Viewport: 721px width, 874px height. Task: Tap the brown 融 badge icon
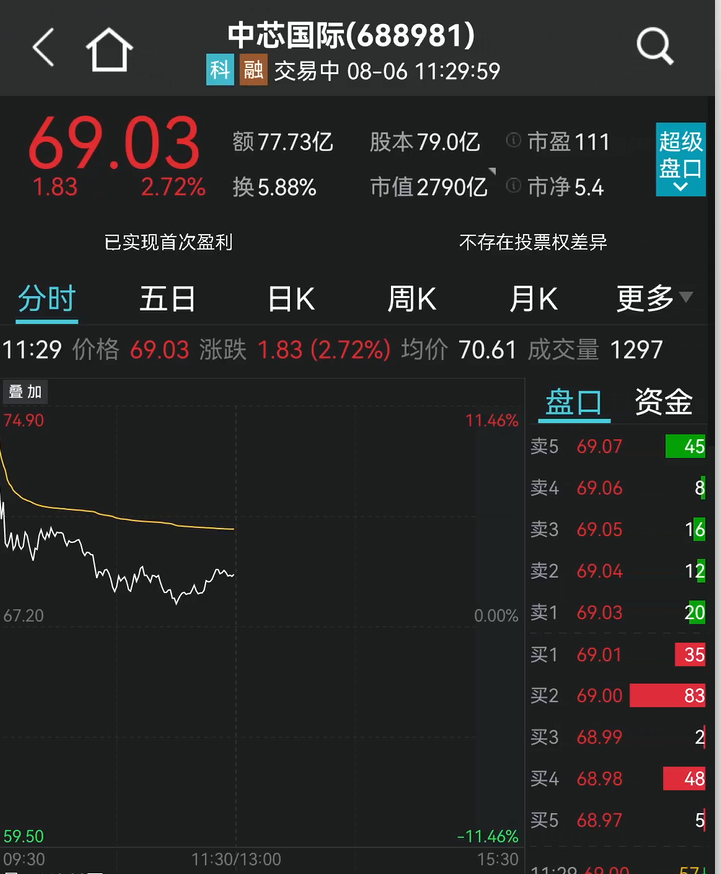point(253,71)
